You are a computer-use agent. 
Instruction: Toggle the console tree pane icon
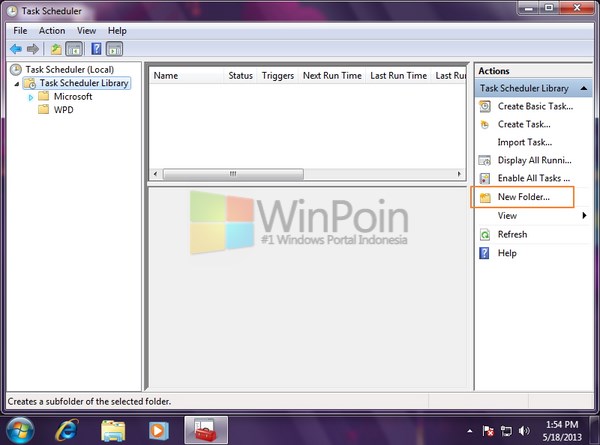click(74, 49)
